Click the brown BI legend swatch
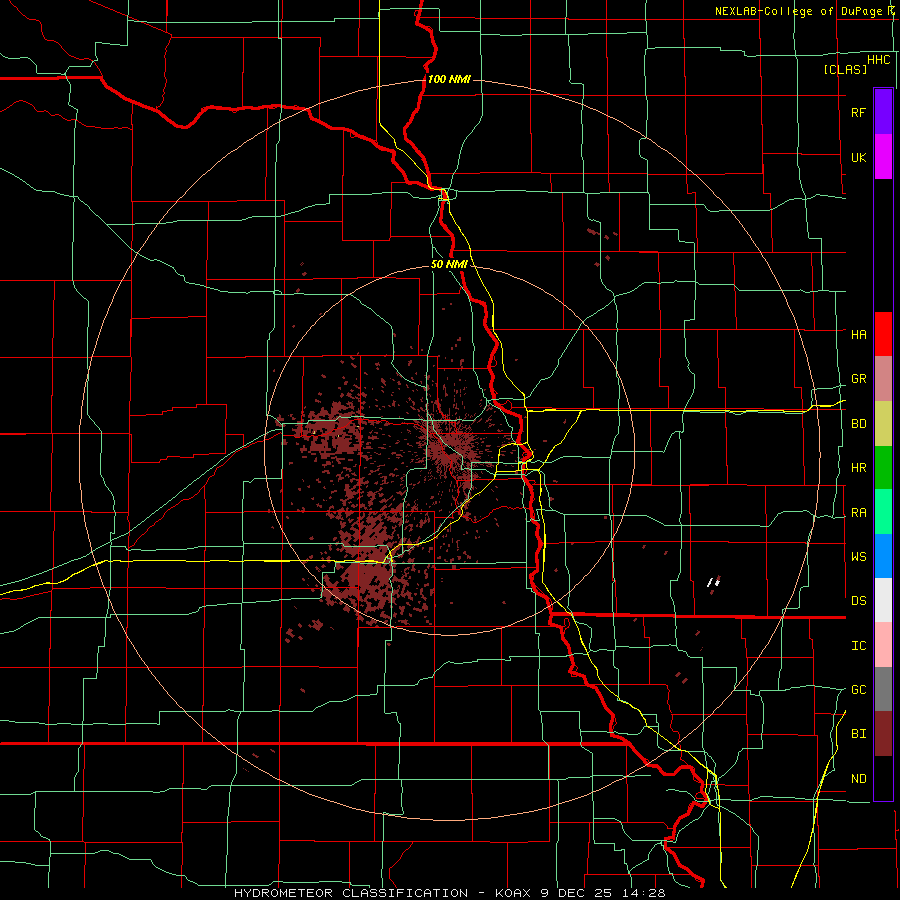Viewport: 900px width, 900px height. (x=883, y=734)
